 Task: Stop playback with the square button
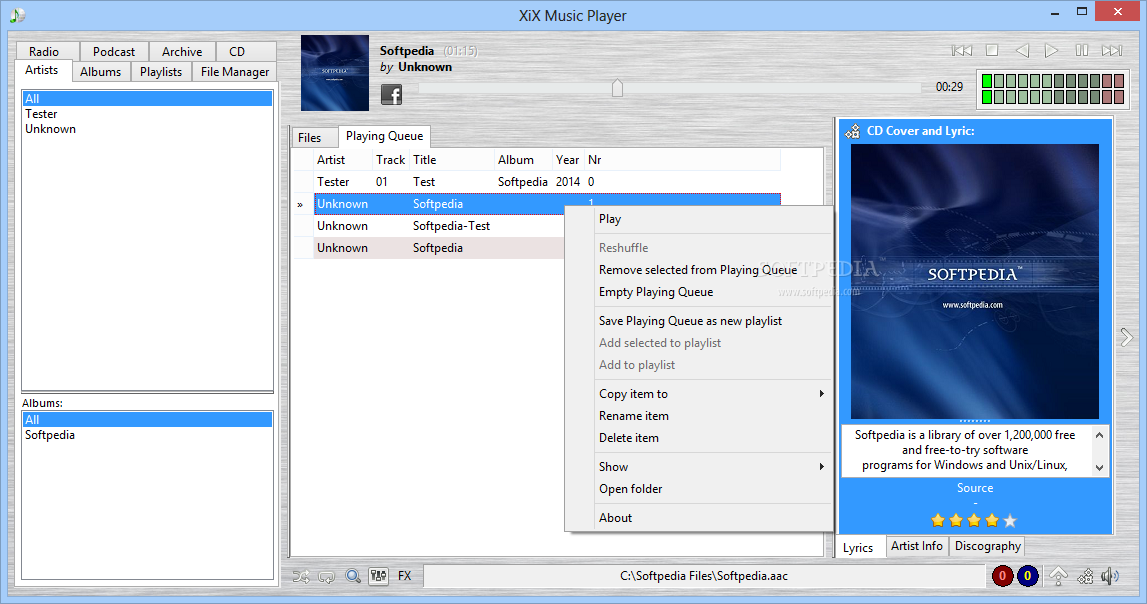tap(992, 50)
